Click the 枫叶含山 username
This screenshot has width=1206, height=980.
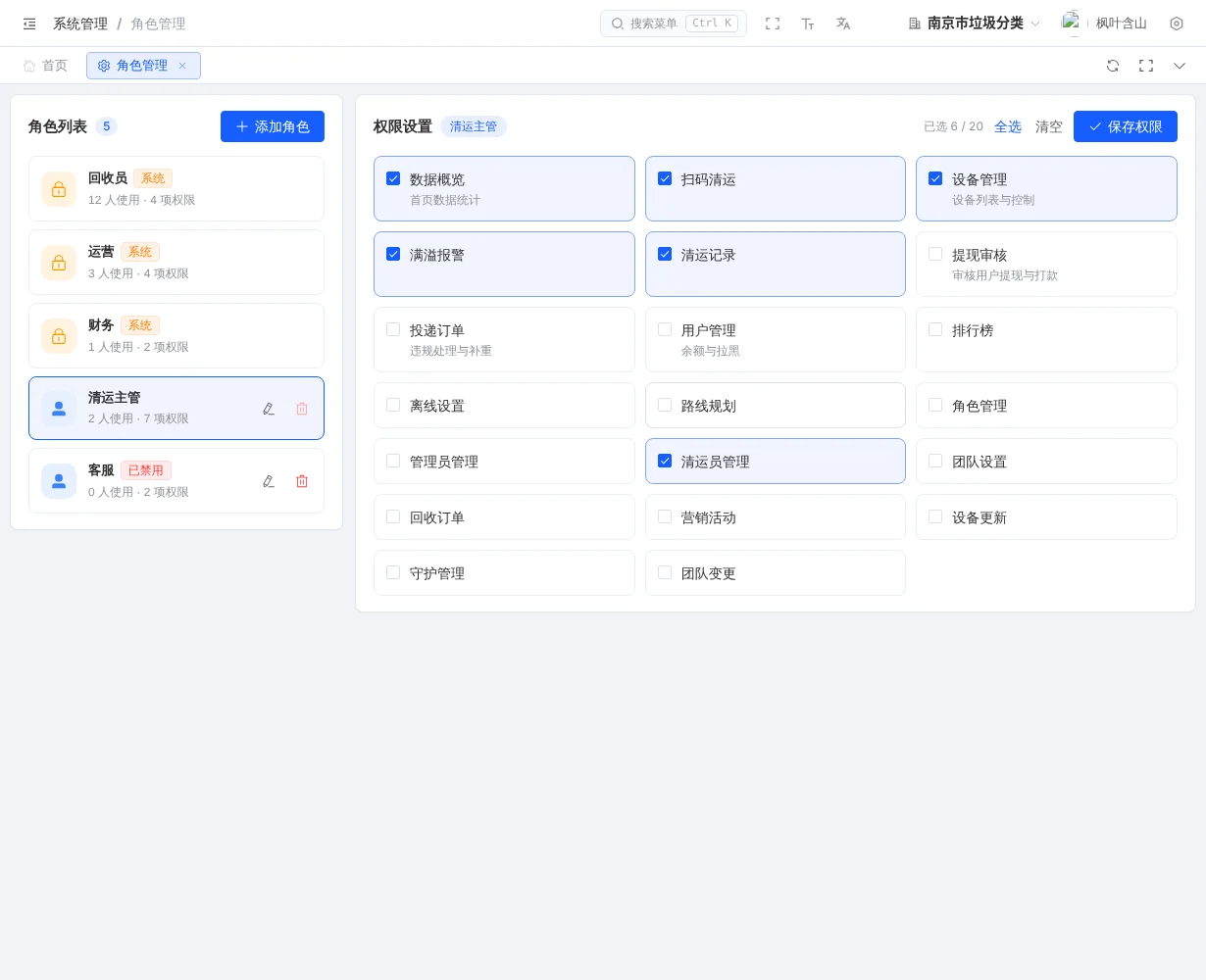click(x=1121, y=24)
